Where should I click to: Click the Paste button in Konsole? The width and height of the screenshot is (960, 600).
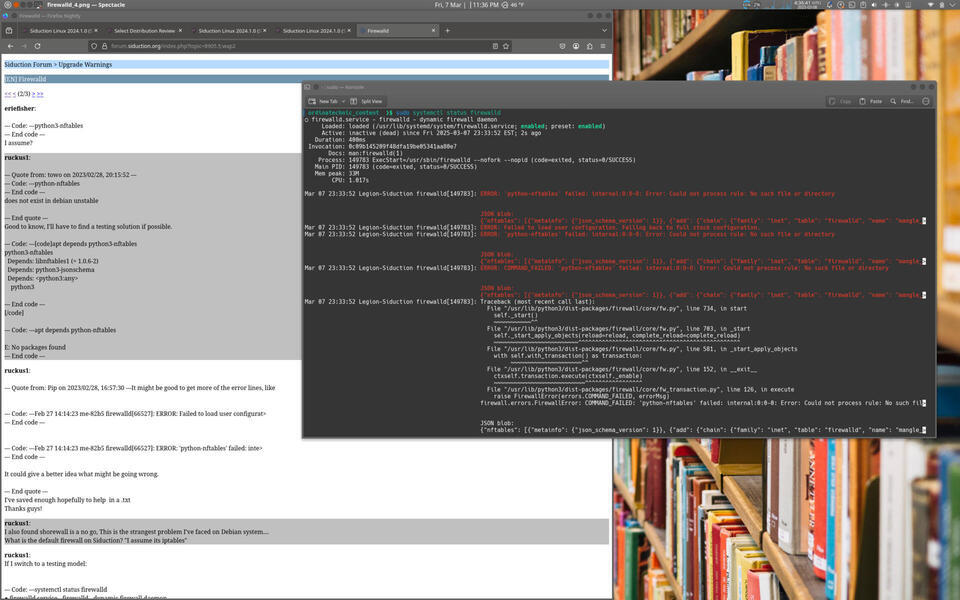coord(871,101)
